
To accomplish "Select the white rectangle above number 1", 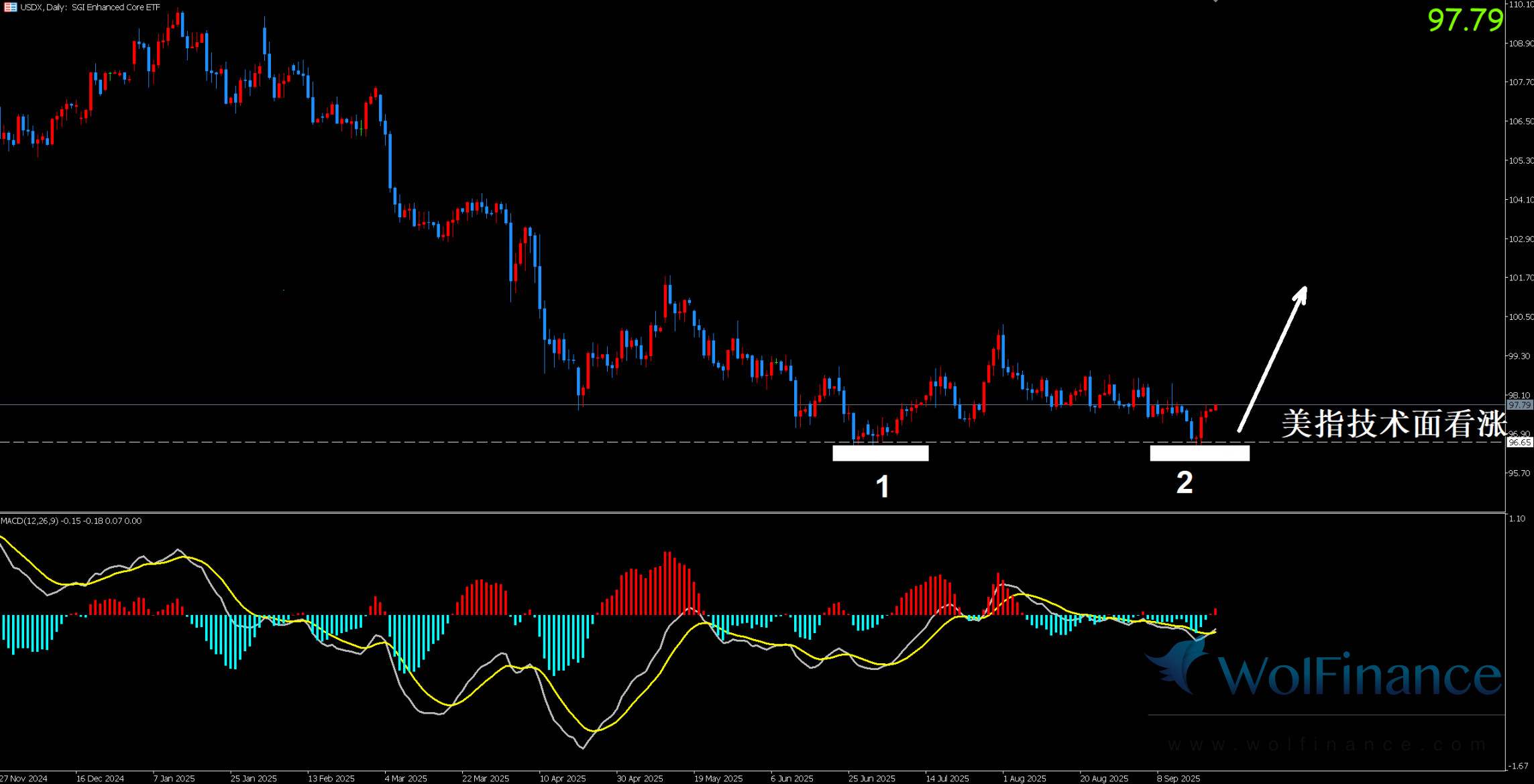I will click(880, 453).
